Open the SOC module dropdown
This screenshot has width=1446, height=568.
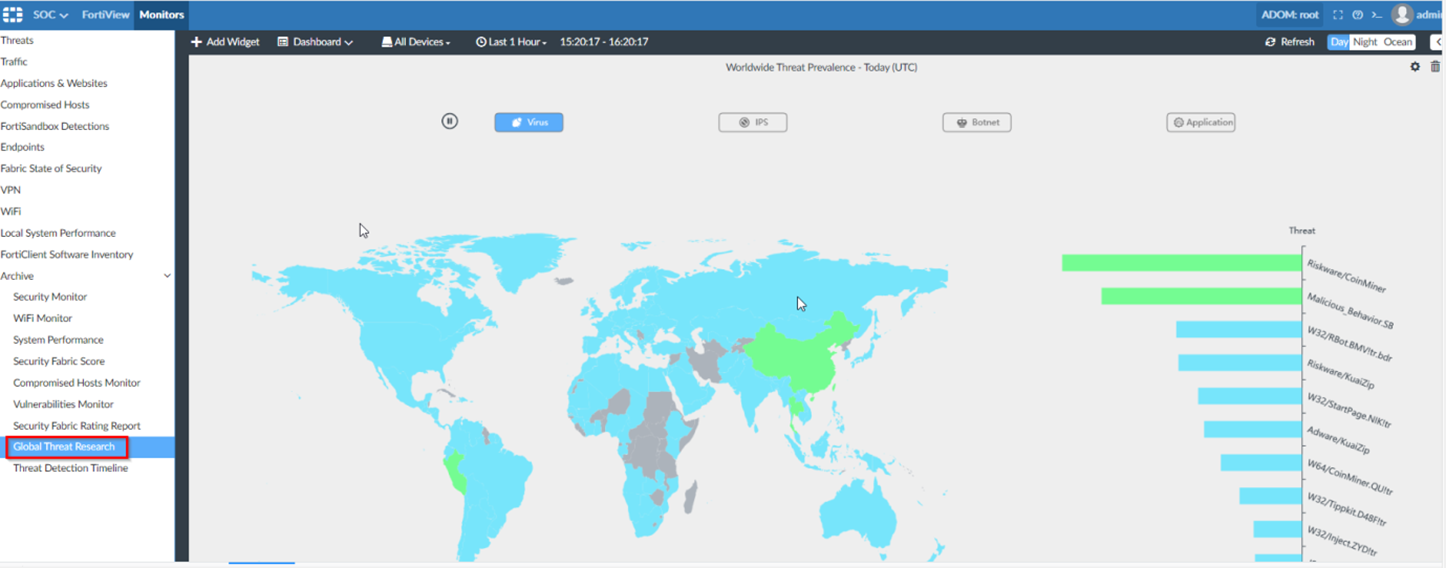(50, 15)
